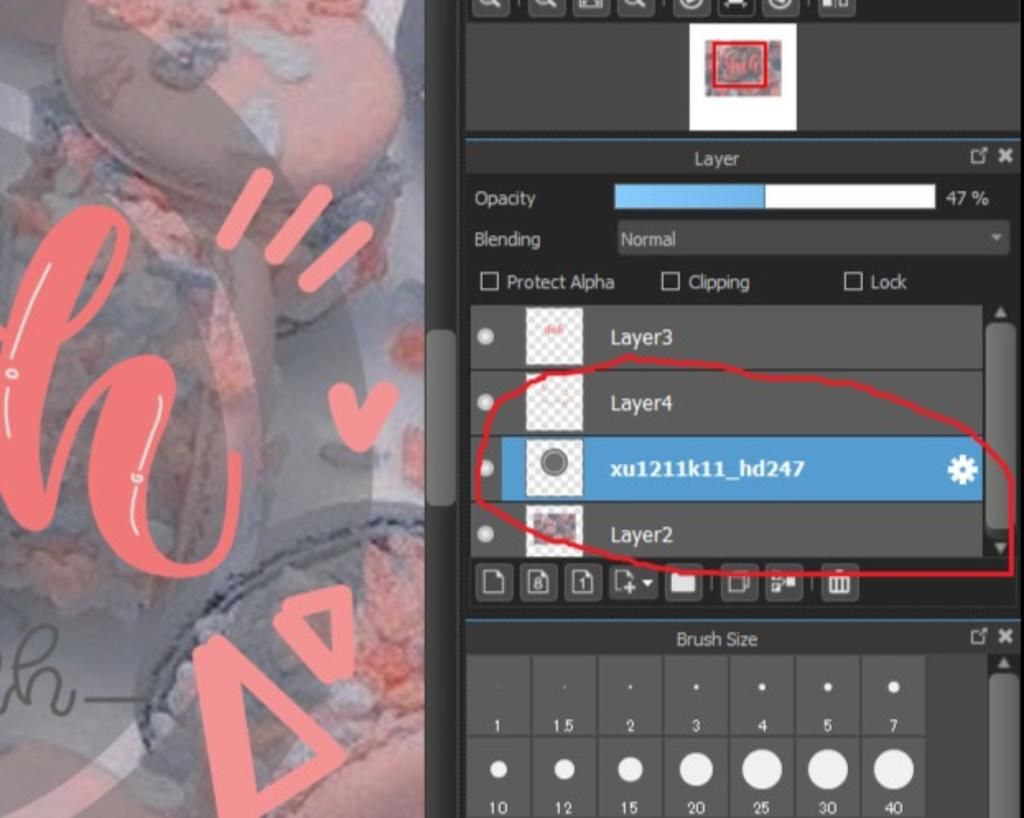The image size is (1024, 818).
Task: Click the layer list scroll-down arrow
Action: click(1000, 548)
